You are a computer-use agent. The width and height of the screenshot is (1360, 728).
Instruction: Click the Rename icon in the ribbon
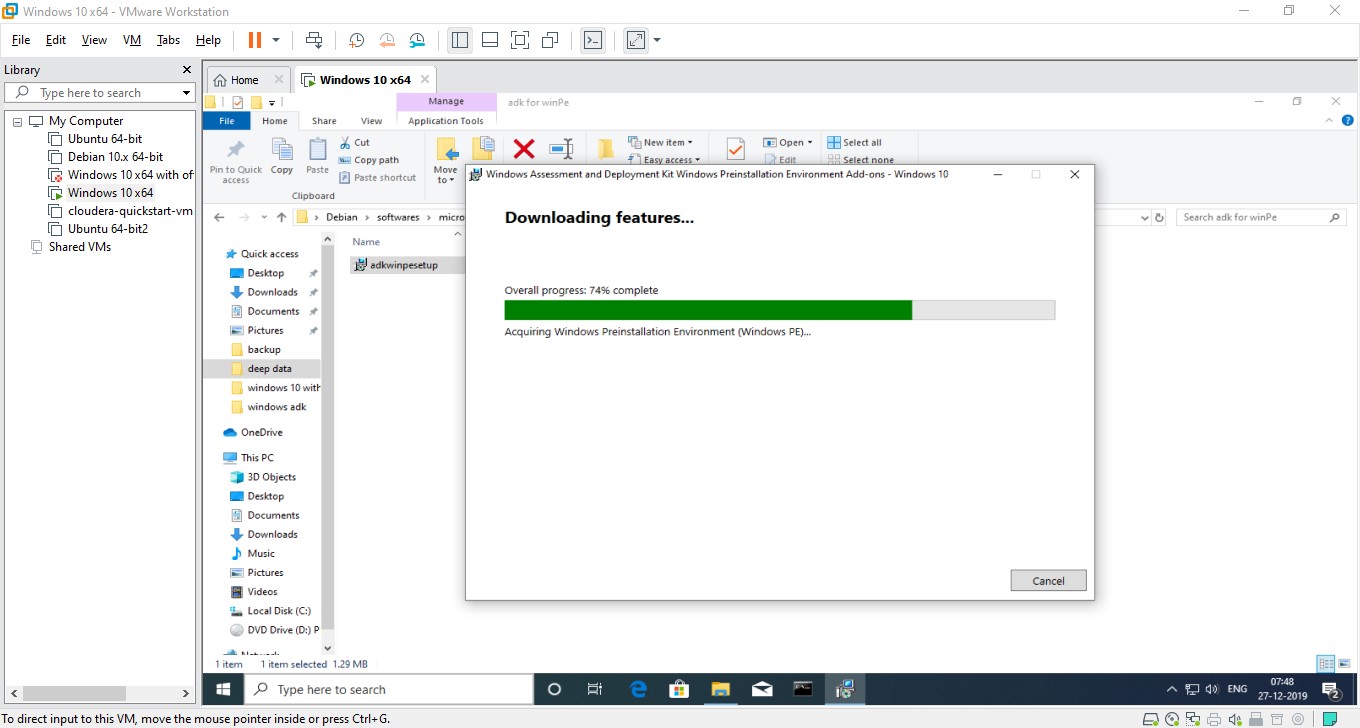point(561,149)
